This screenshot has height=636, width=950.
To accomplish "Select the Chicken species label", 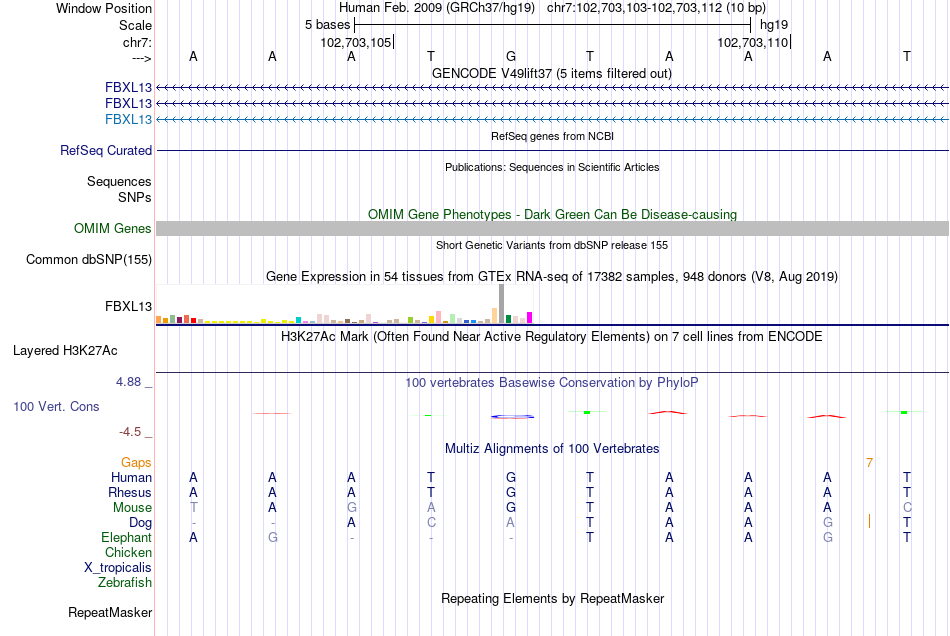I will [128, 552].
